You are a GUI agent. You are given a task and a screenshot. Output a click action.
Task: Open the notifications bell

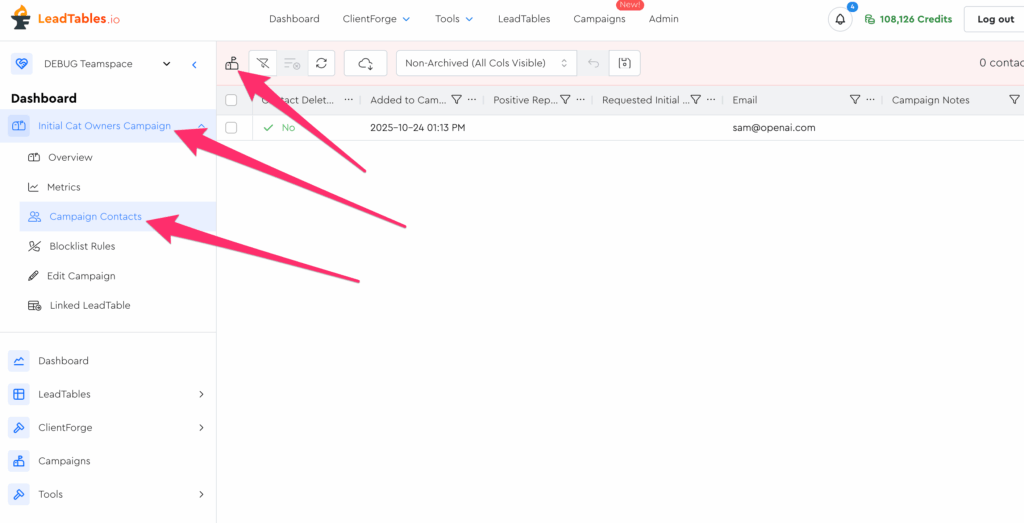(x=841, y=19)
